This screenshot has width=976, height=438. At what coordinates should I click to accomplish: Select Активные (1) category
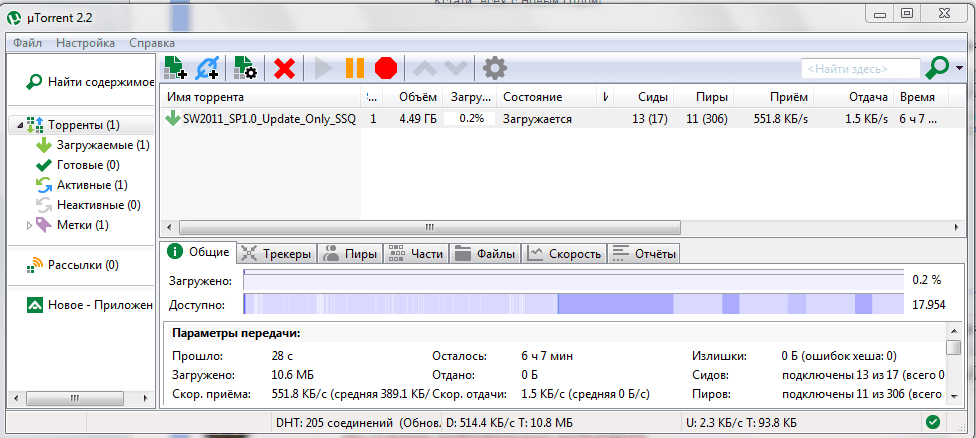tap(92, 185)
